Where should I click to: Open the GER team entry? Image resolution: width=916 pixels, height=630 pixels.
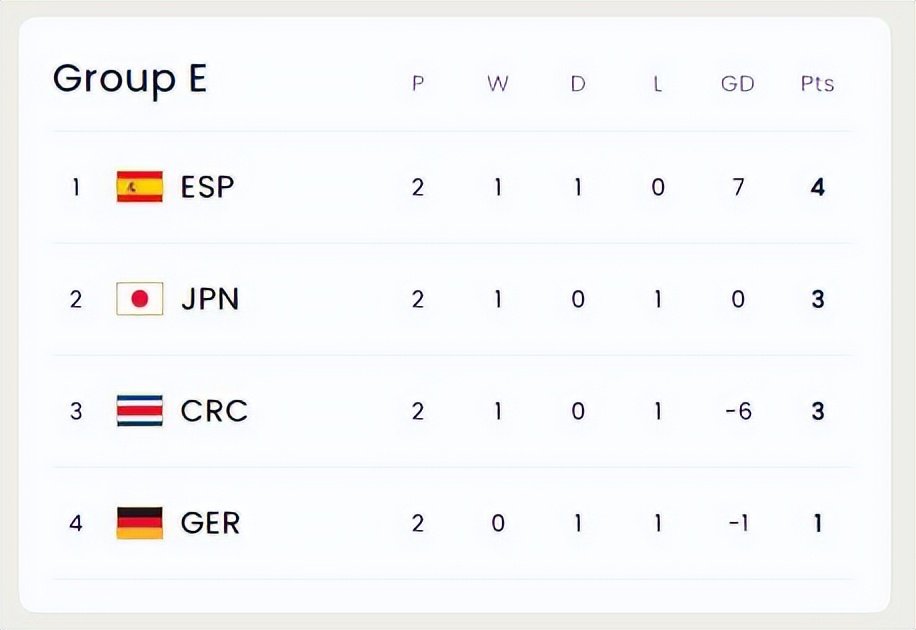210,523
